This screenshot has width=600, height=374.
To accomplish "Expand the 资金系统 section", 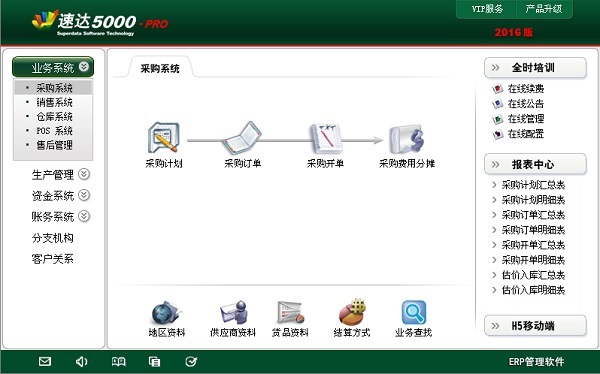I will [84, 195].
